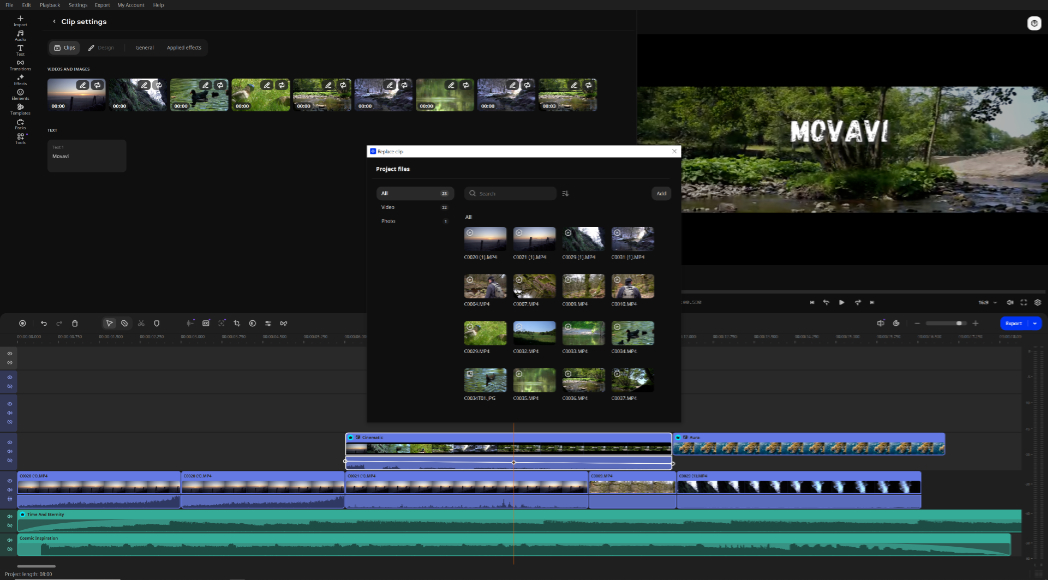Toggle visibility of the Cinematic clip track
Image resolution: width=1048 pixels, height=580 pixels.
[9, 442]
